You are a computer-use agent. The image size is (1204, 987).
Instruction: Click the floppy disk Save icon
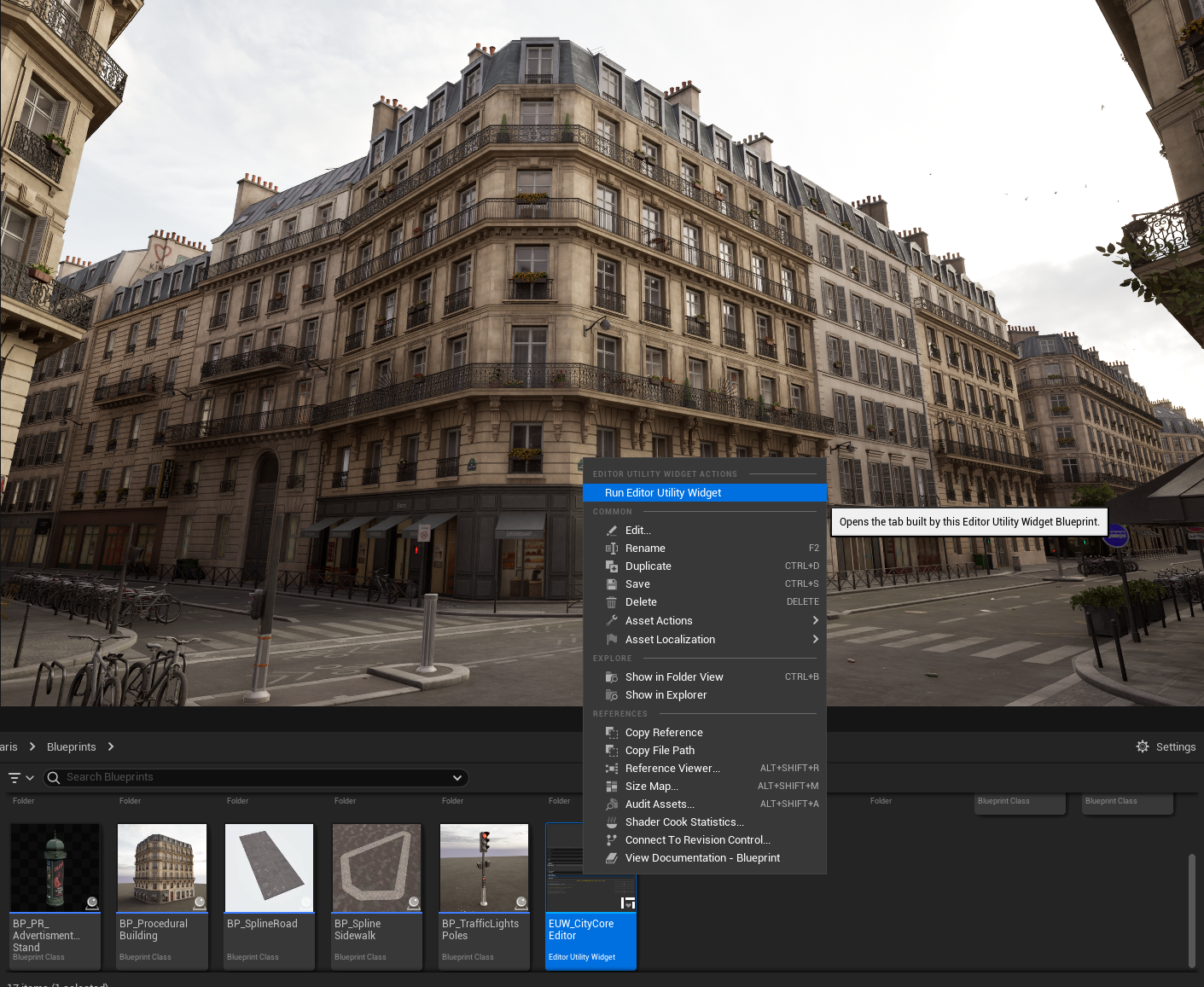click(611, 584)
